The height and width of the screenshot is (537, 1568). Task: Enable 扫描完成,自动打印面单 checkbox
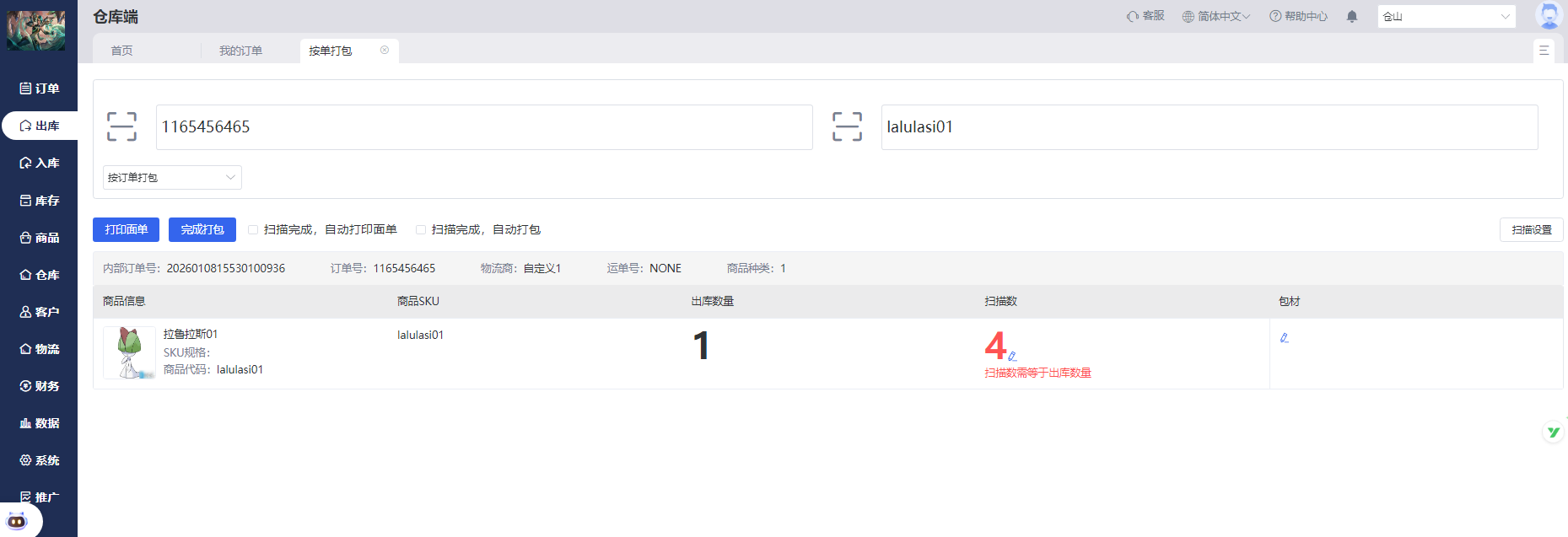tap(253, 229)
